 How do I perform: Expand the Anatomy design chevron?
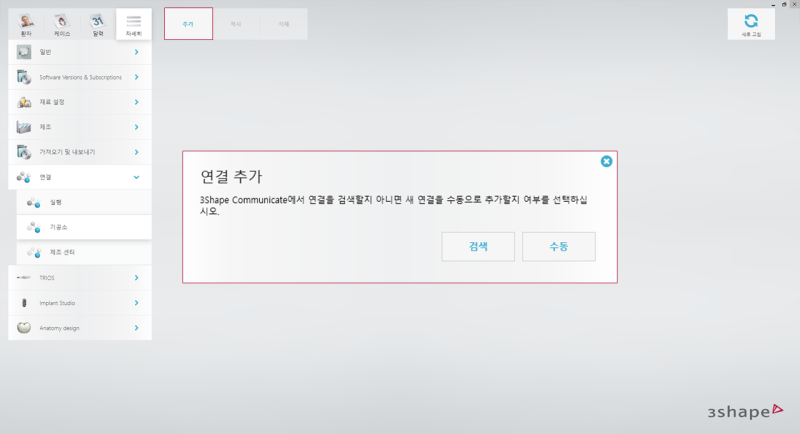click(137, 328)
